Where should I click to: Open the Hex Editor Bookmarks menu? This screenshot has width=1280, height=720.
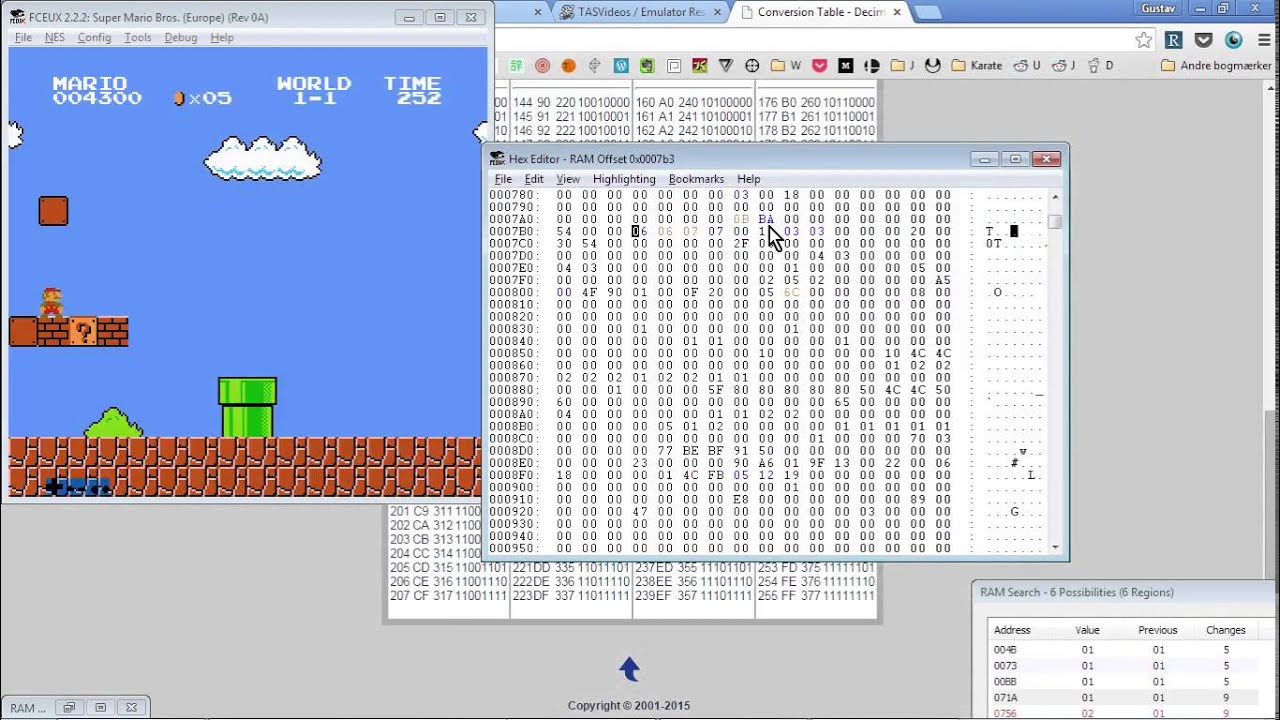coord(696,179)
